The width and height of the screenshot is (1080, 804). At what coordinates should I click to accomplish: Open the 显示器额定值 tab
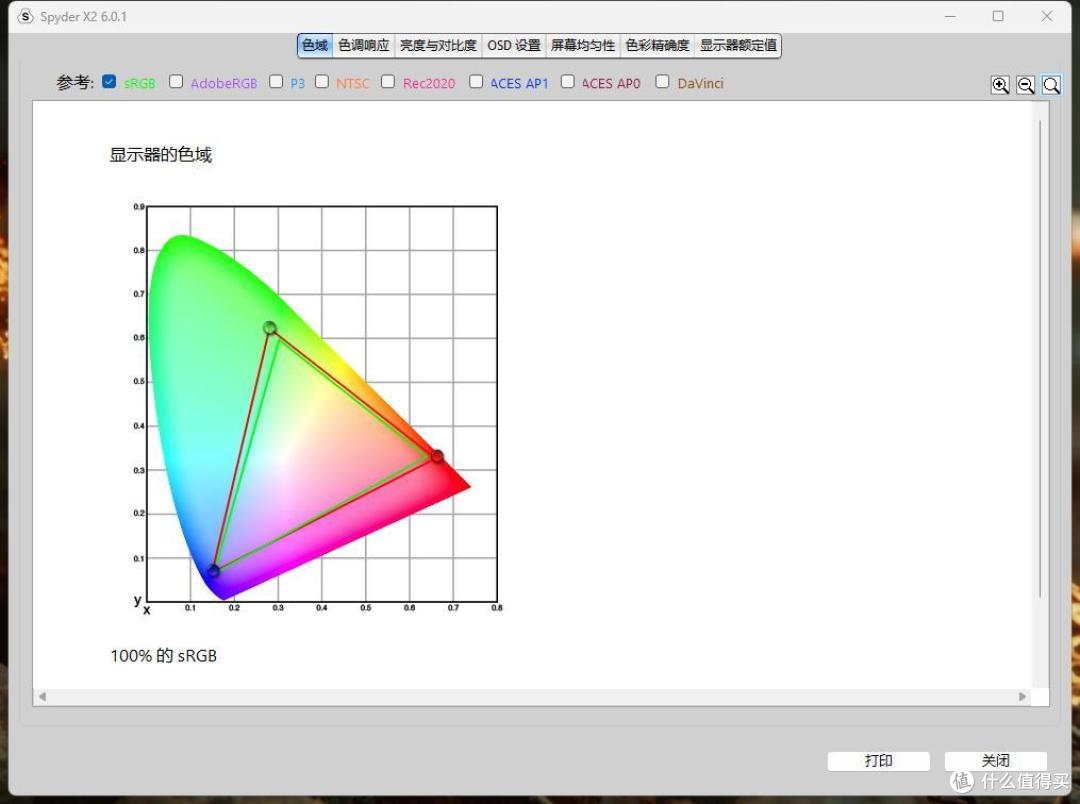coord(738,45)
